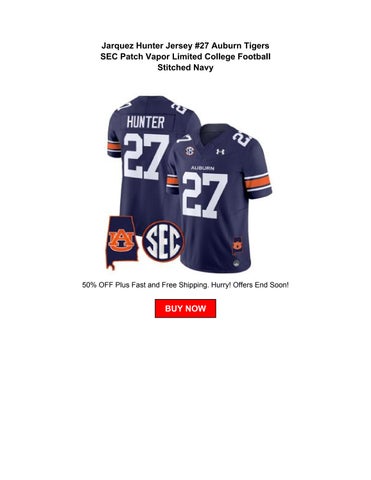This screenshot has width=371, height=480.
Task: Click the red BUY NOW button
Action: click(x=185, y=308)
